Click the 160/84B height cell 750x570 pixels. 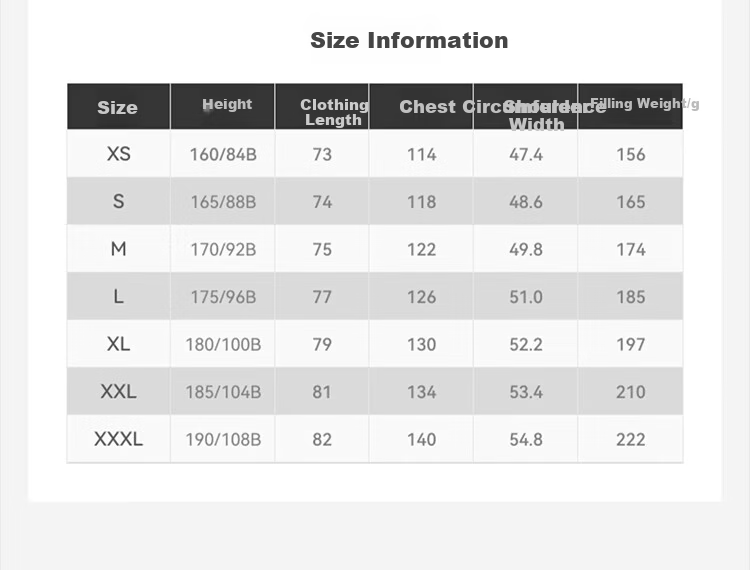tap(223, 154)
